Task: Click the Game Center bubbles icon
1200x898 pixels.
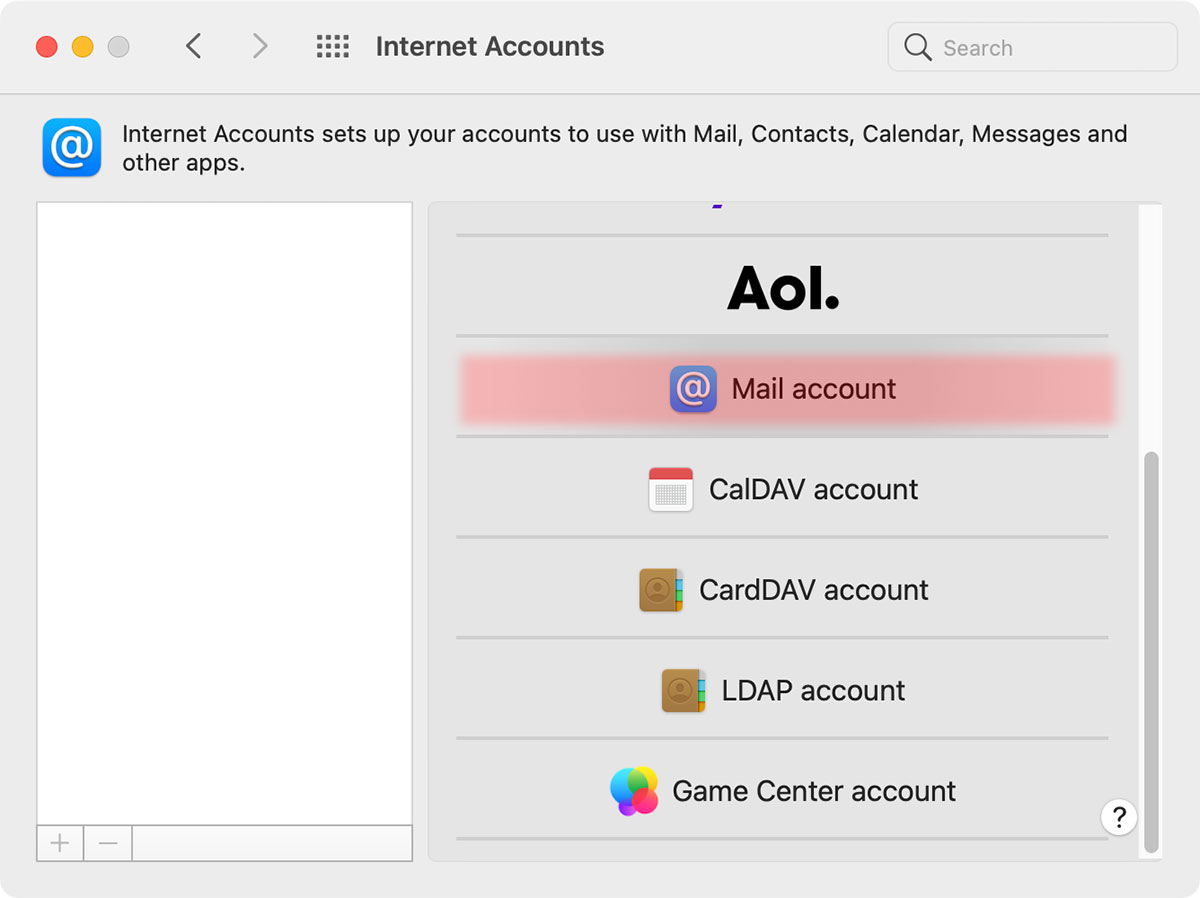Action: pos(634,791)
